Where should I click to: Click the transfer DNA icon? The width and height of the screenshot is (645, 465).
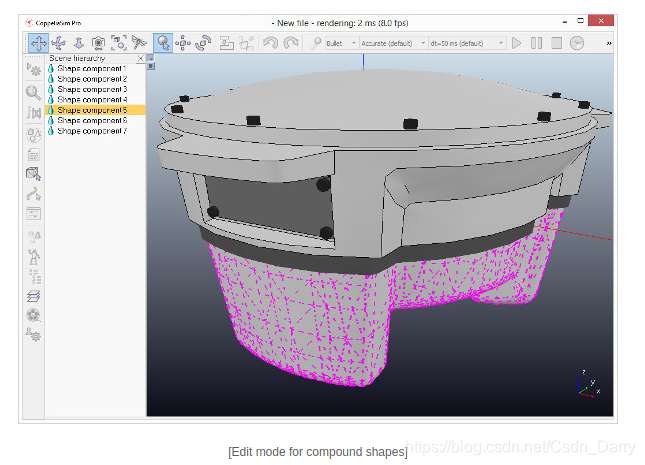tap(246, 43)
